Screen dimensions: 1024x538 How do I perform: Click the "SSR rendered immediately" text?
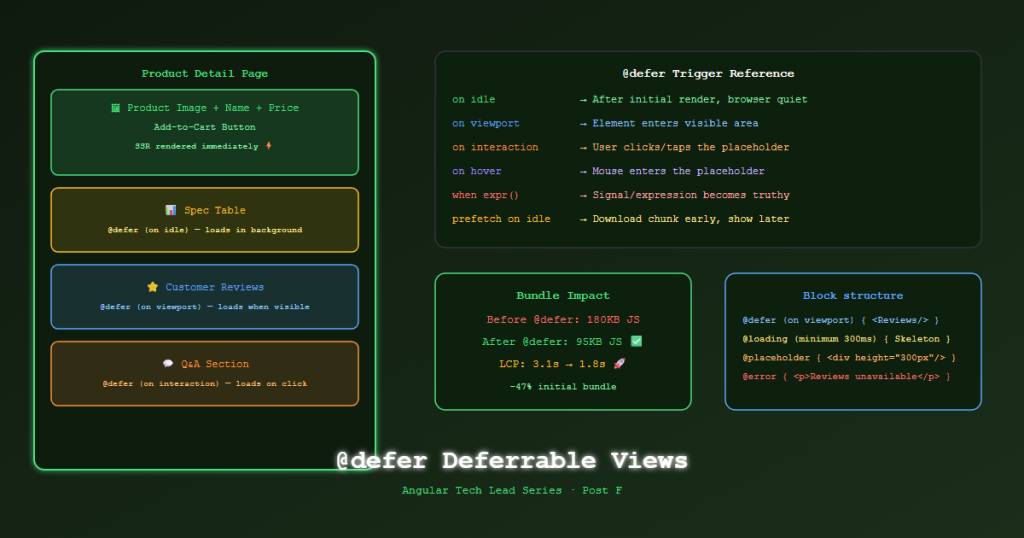point(197,146)
